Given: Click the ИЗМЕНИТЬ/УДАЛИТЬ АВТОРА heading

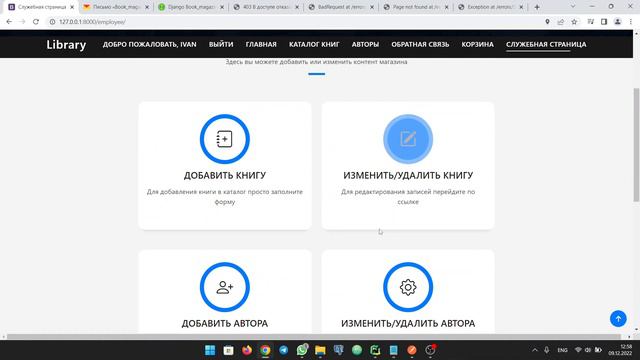Looking at the screenshot, I should 408,323.
